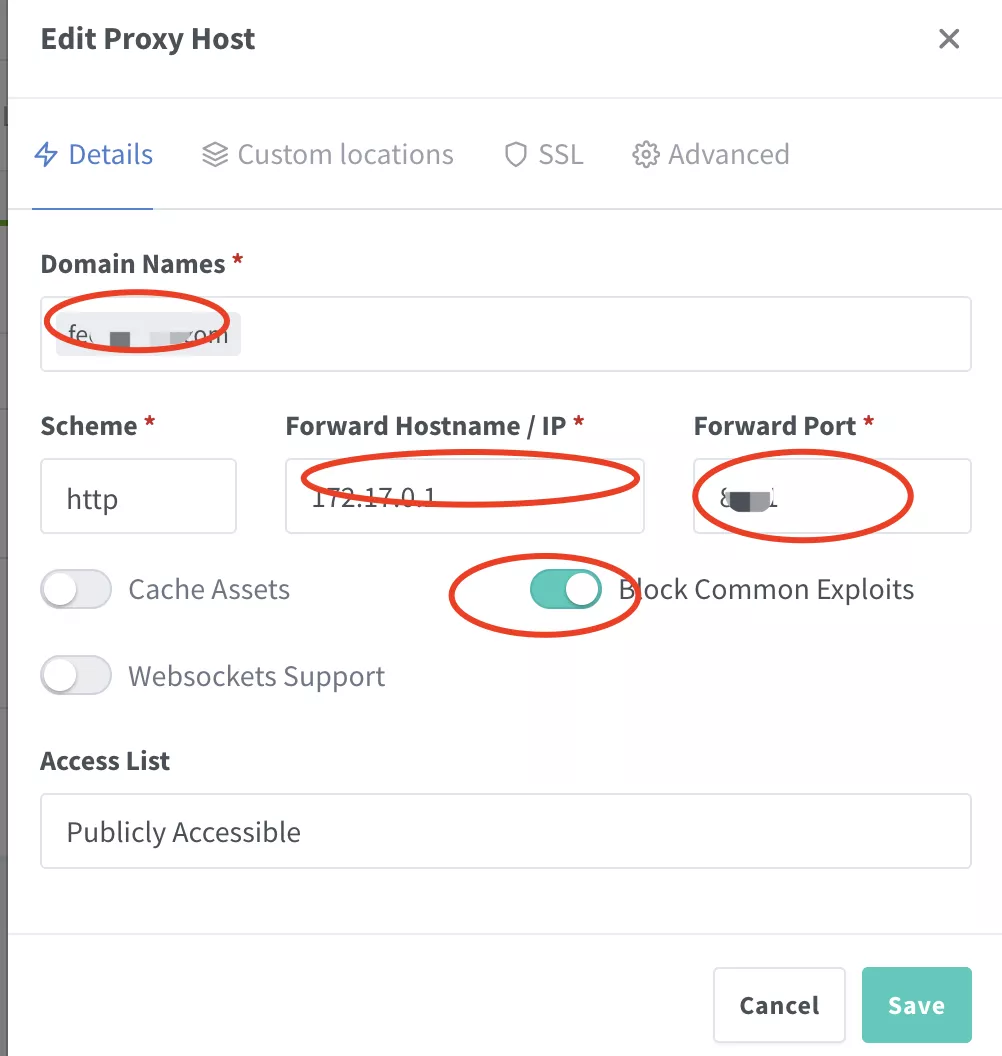
Task: Save the proxy host settings
Action: click(916, 1005)
